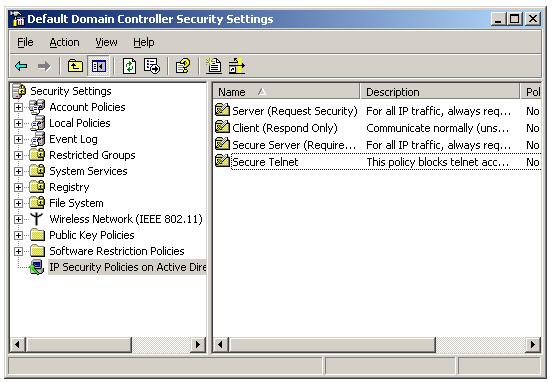This screenshot has height=383, width=552.
Task: Click the Security Settings root icon
Action: [19, 91]
